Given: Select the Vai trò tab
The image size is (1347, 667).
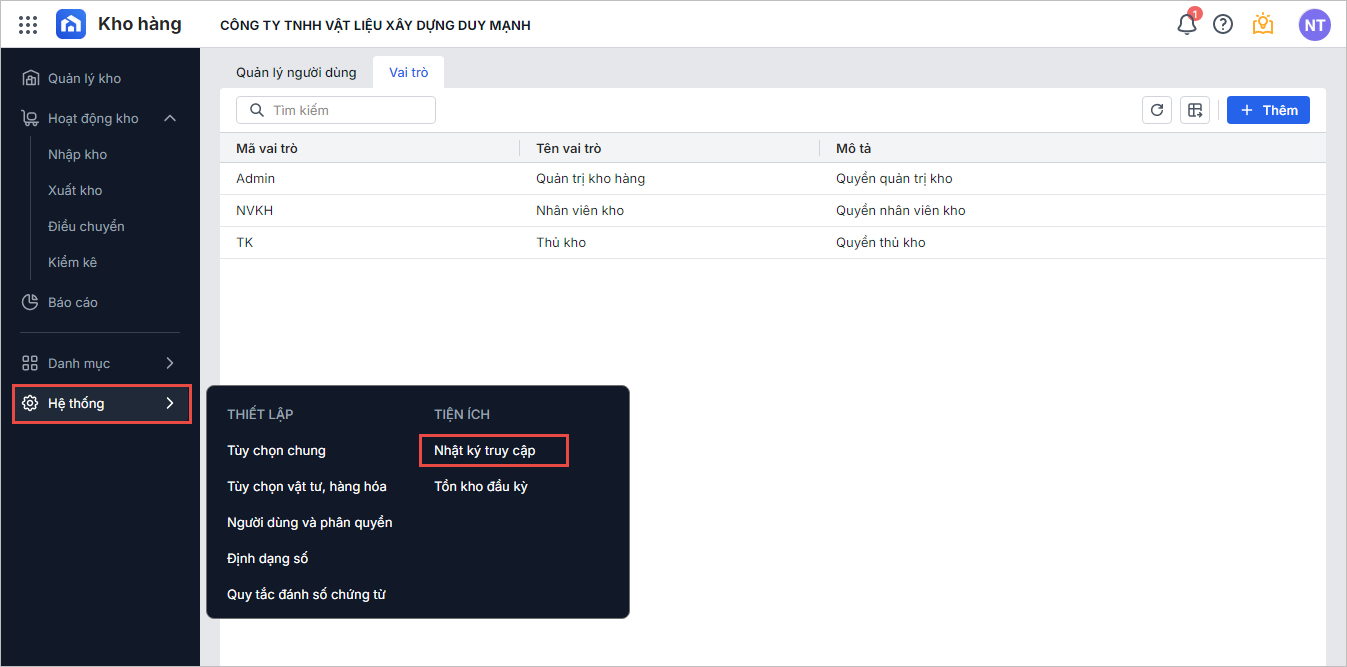Looking at the screenshot, I should pos(409,72).
